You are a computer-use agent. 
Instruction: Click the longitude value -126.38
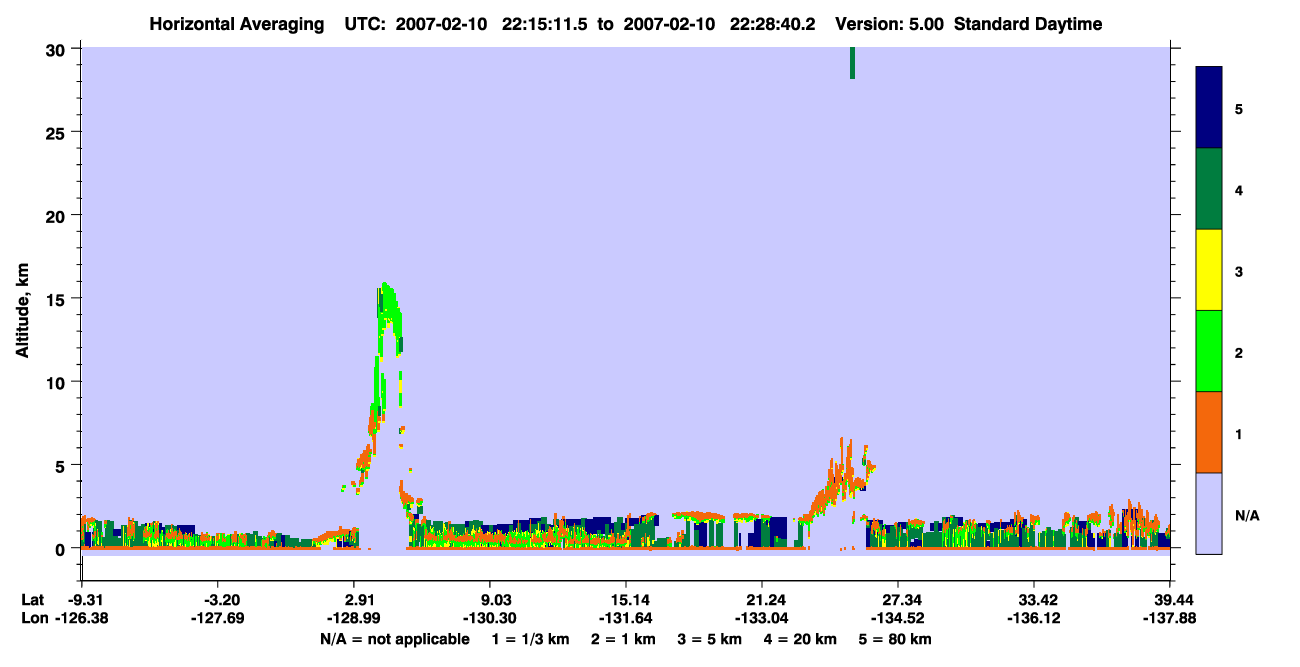coord(81,619)
